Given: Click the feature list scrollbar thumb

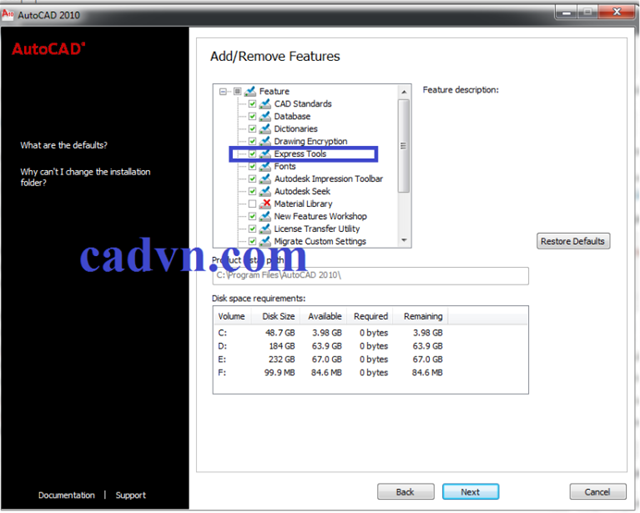Looking at the screenshot, I should coord(404,146).
